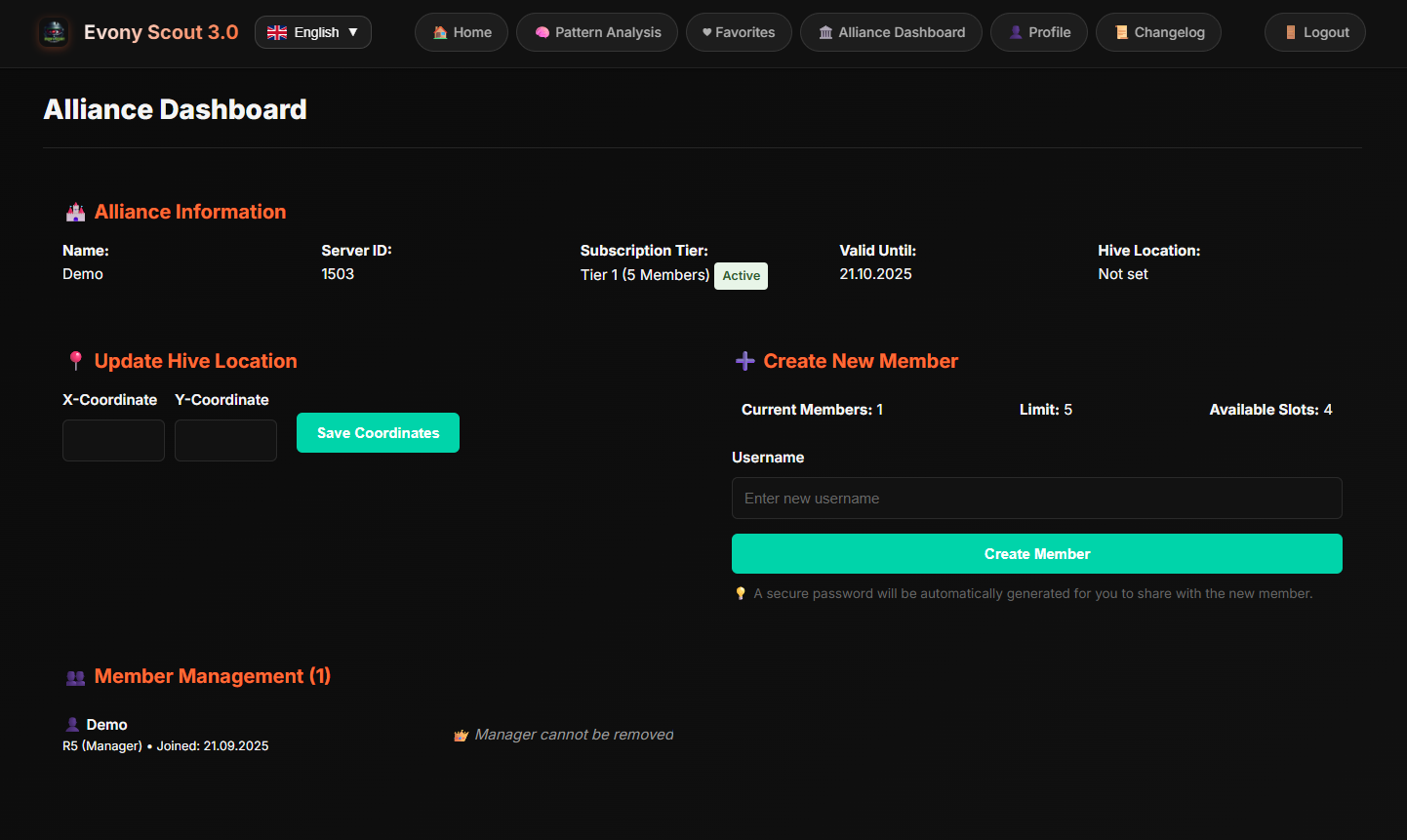Viewport: 1407px width, 840px height.
Task: Click the bank icon on Alliance Dashboard
Action: click(x=824, y=31)
